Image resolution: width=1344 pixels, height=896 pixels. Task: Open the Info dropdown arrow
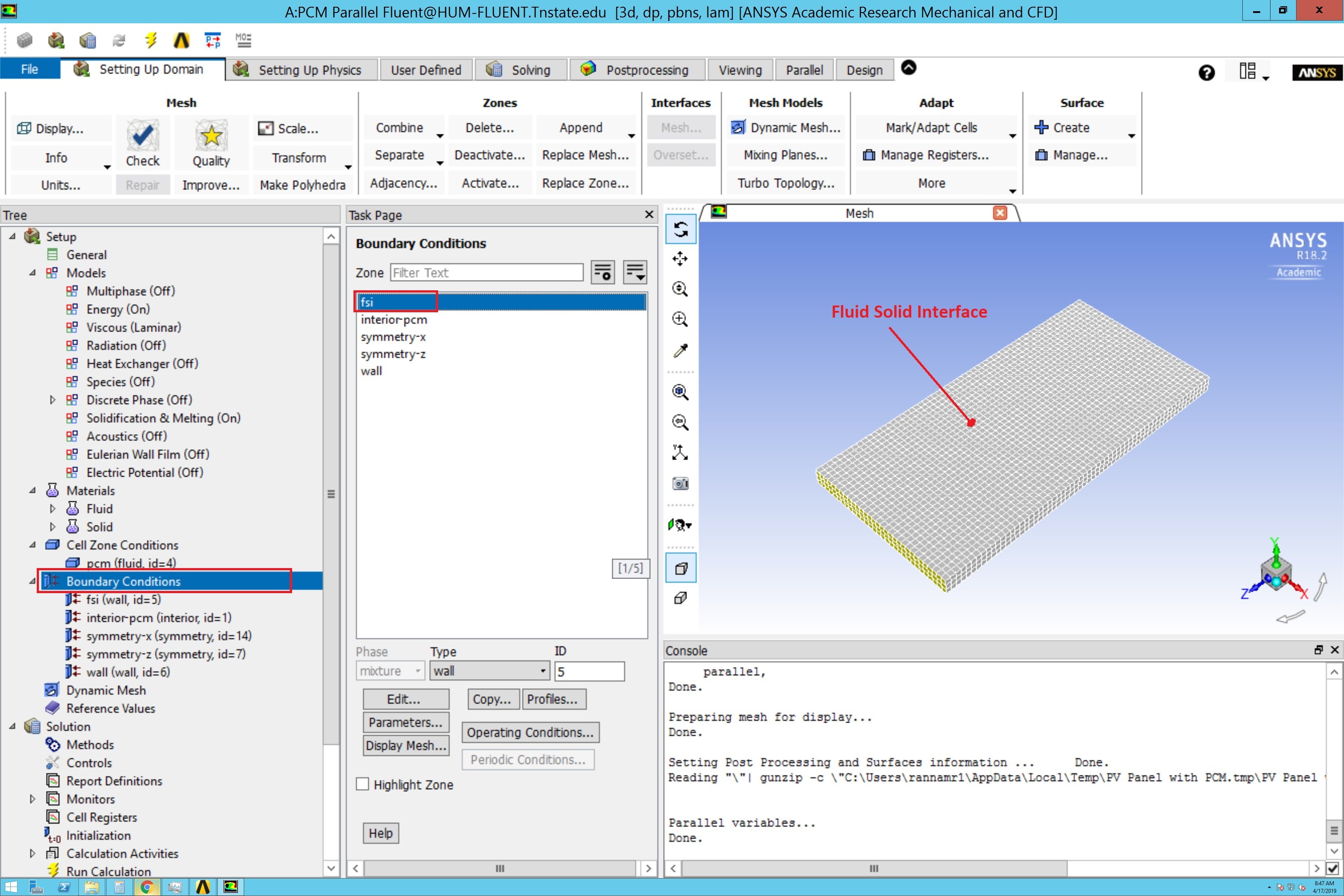tap(107, 167)
